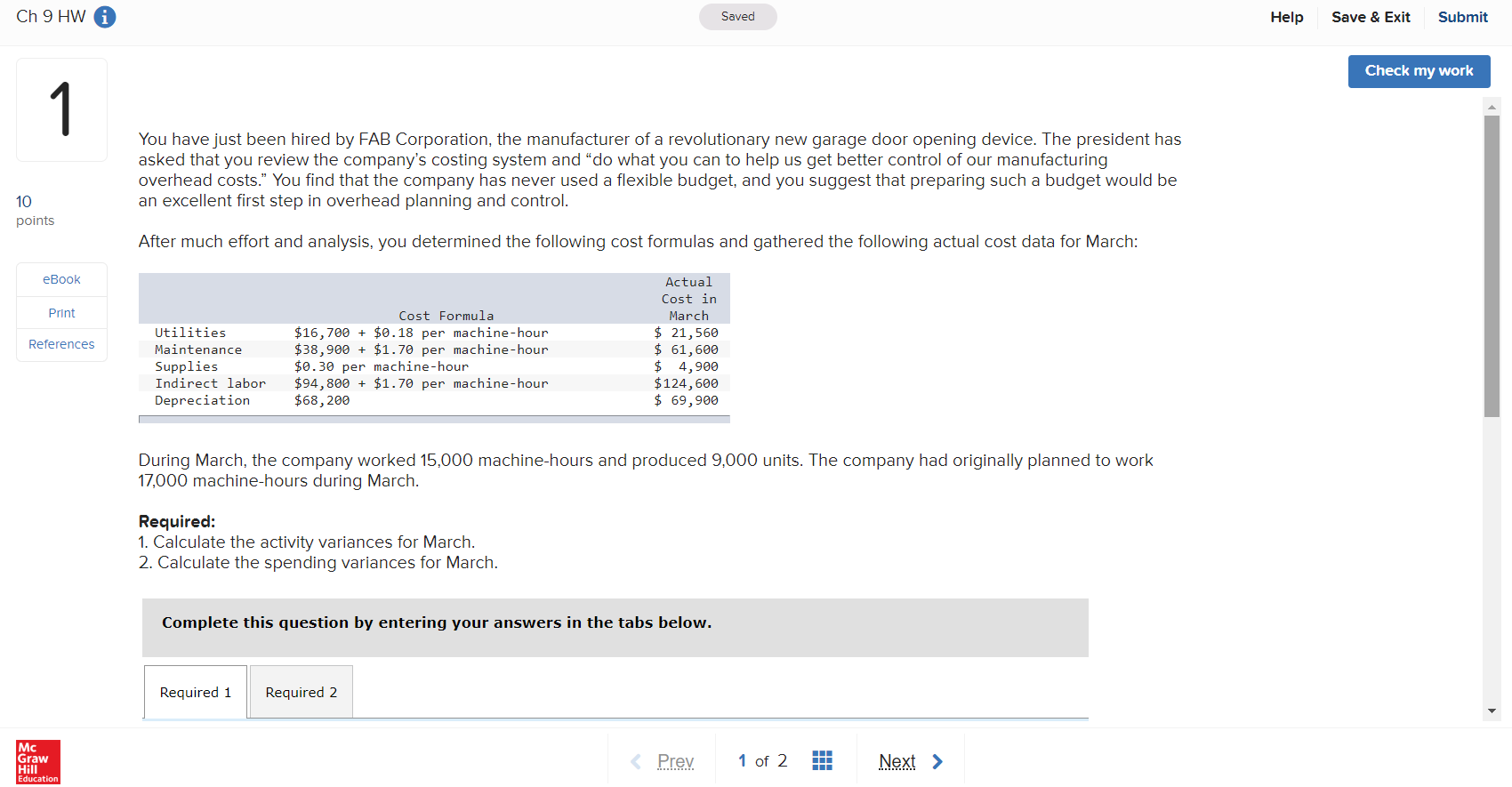Click the Print link
1512x787 pixels.
click(x=61, y=312)
